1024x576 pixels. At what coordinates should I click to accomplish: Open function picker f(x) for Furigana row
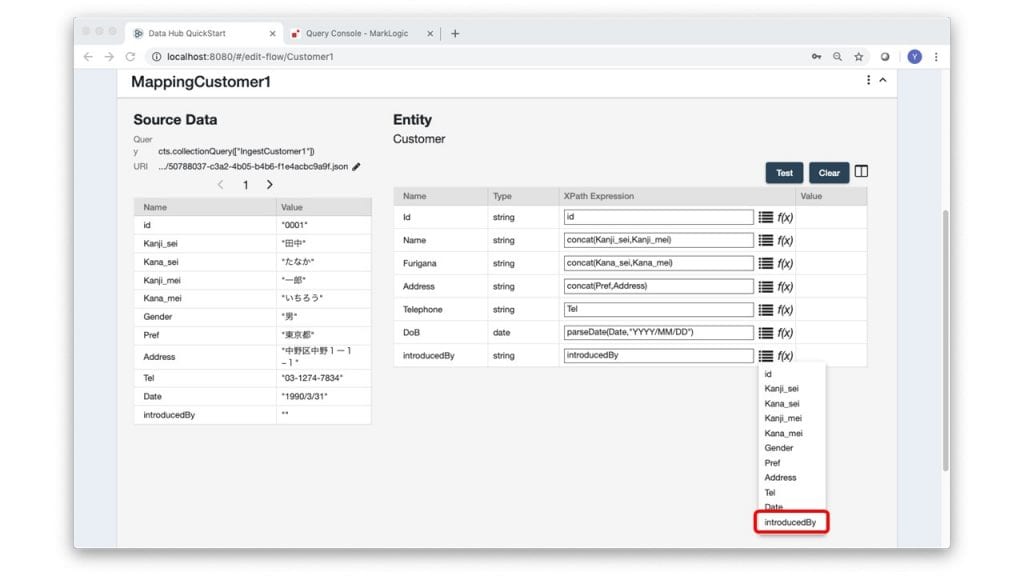point(785,263)
